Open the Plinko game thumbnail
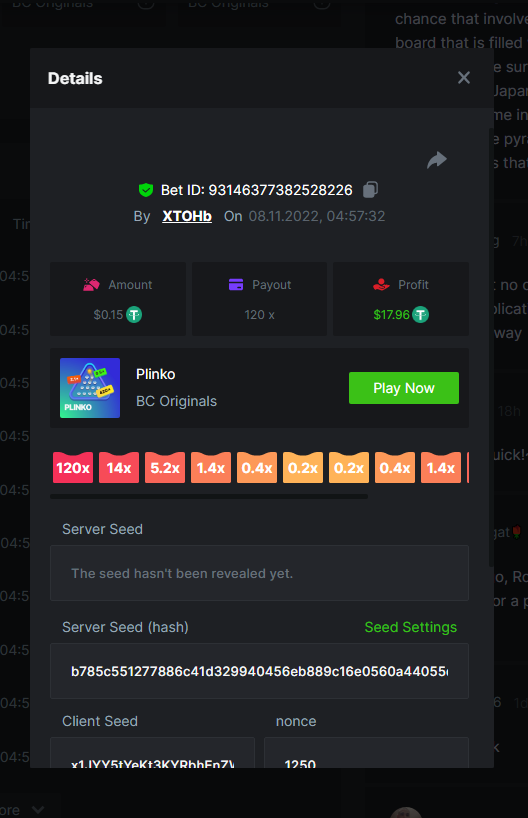Viewport: 528px width, 818px height. coord(90,388)
